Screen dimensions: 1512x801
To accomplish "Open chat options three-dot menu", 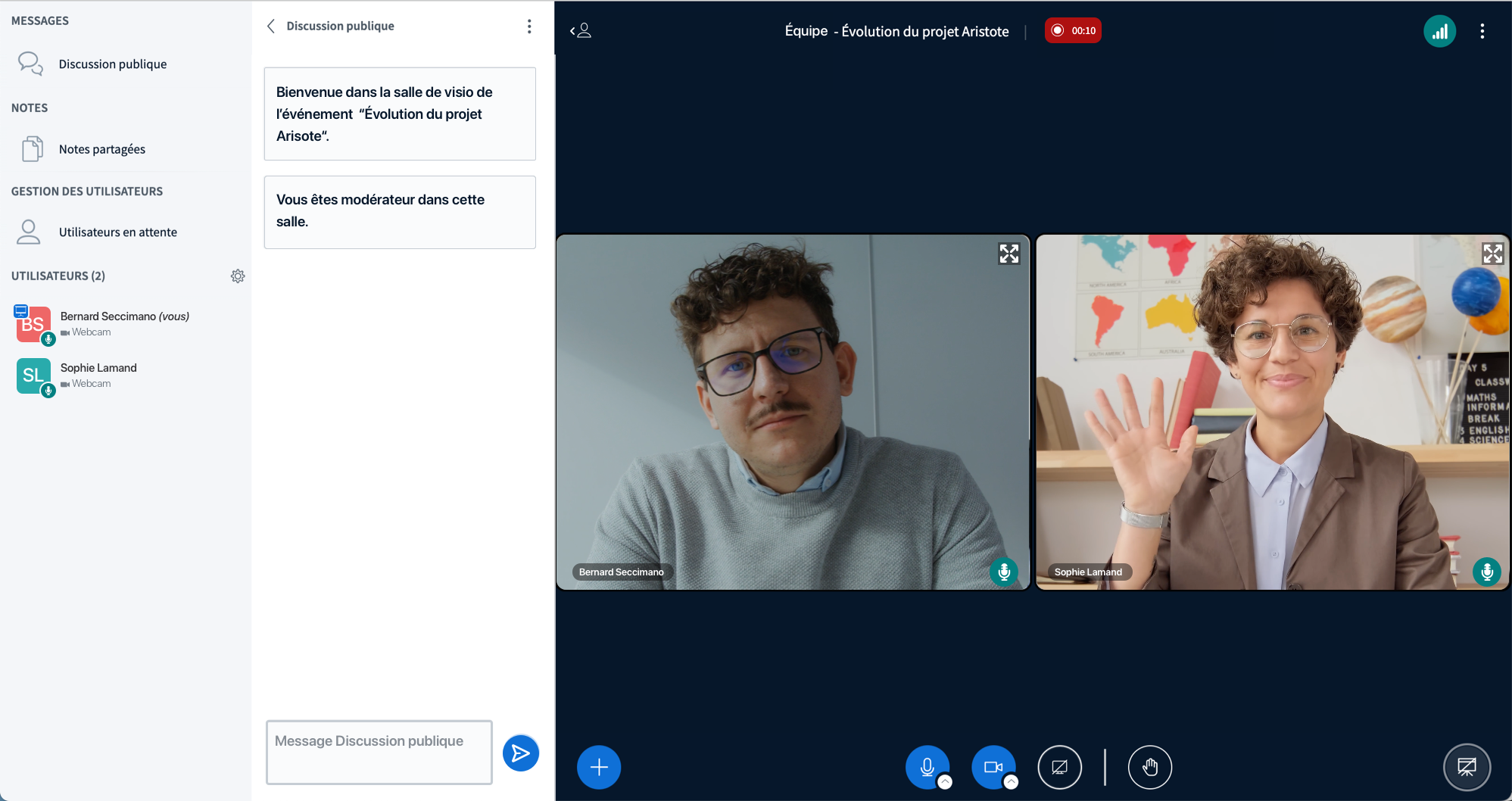I will [x=529, y=26].
